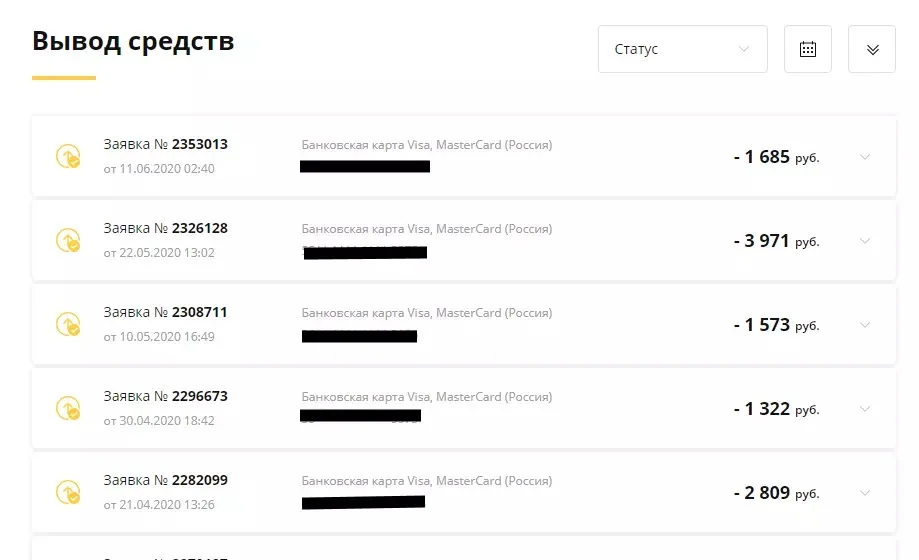Open the Статус filter dropdown
The height and width of the screenshot is (560, 919).
coord(682,49)
